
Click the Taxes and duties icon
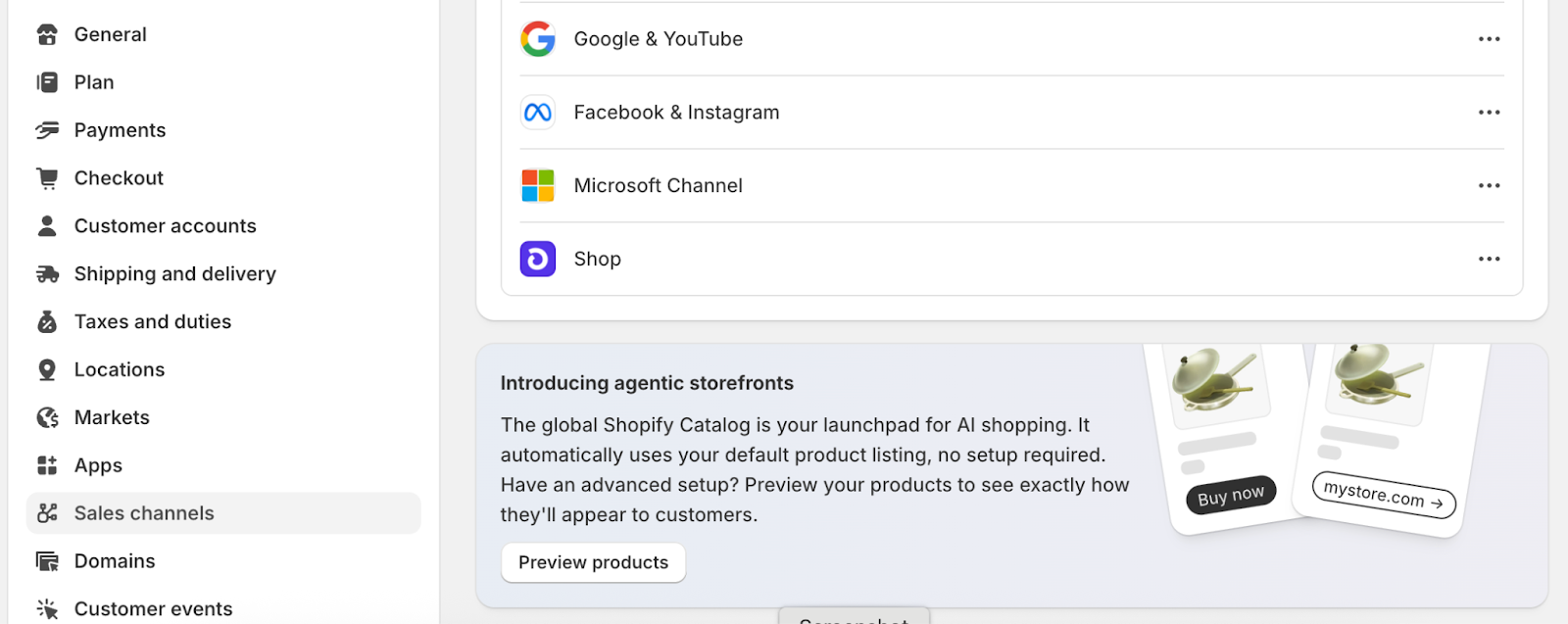point(47,322)
